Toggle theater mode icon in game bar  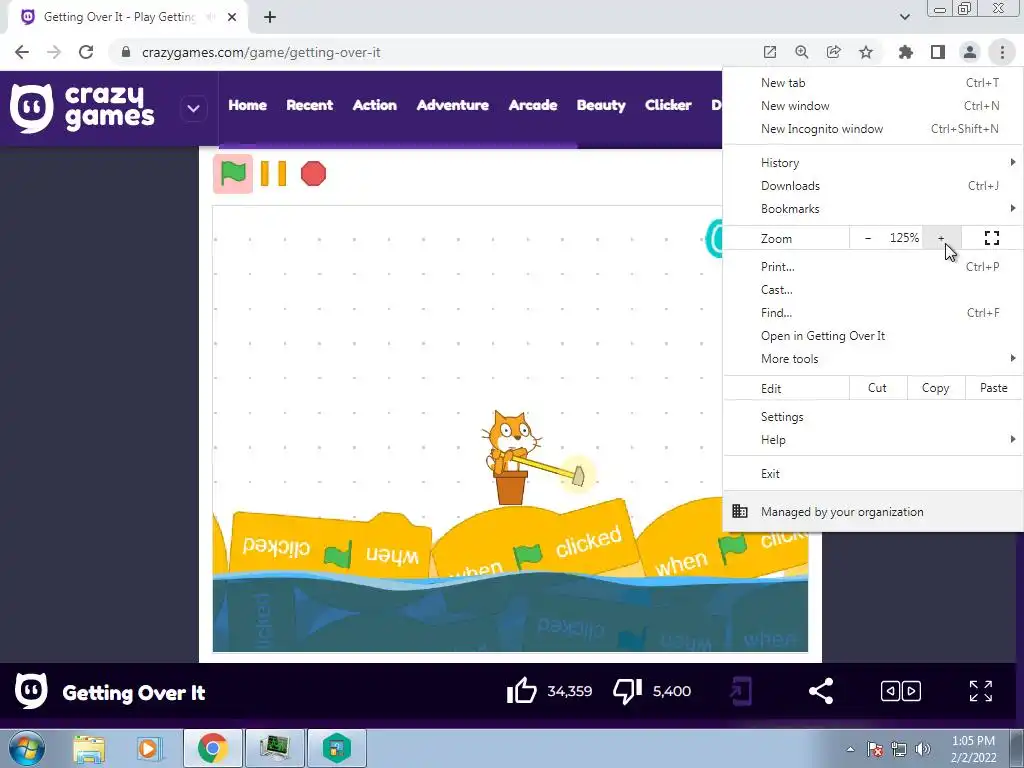(x=901, y=691)
